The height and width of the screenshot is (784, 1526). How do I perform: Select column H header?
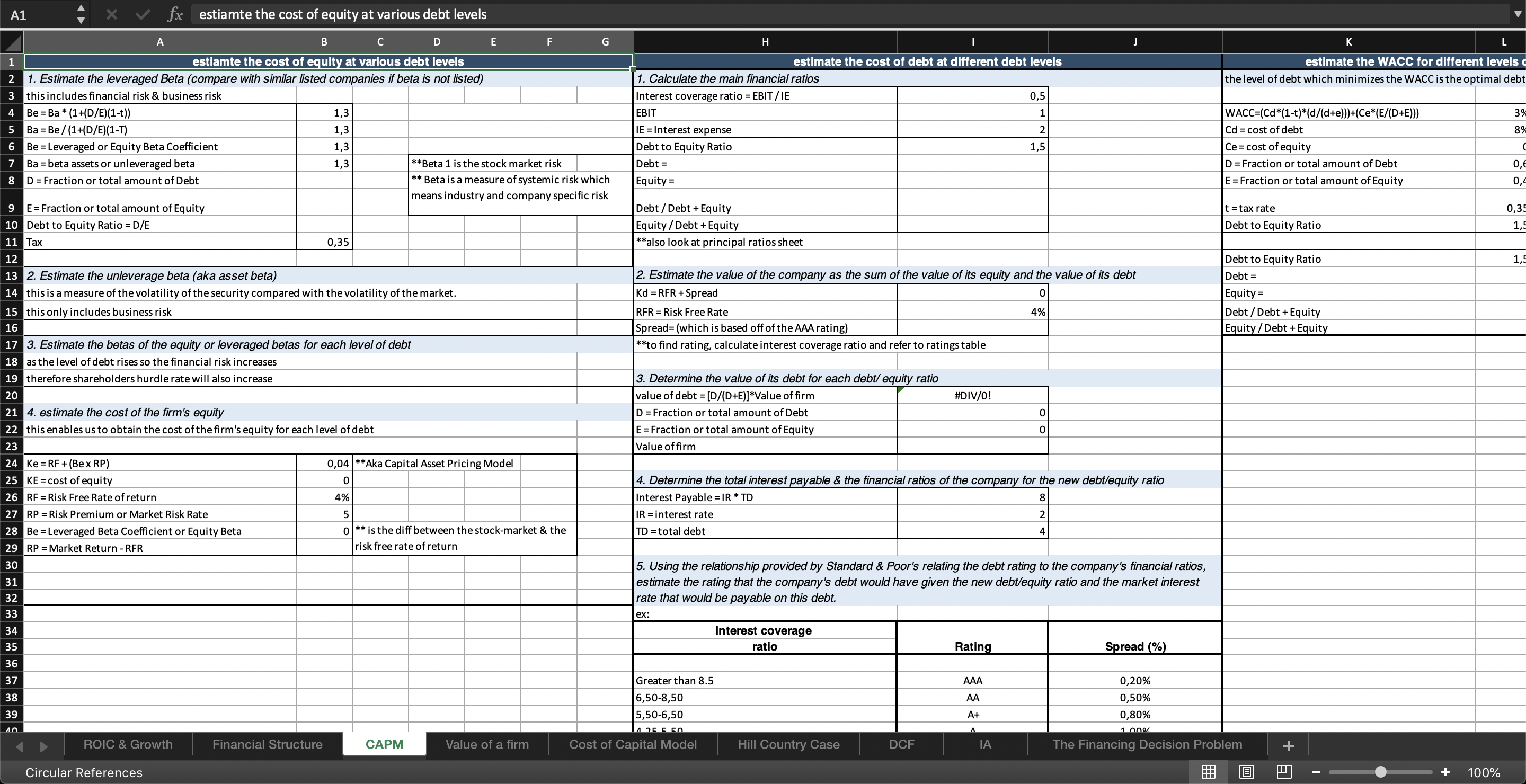765,42
